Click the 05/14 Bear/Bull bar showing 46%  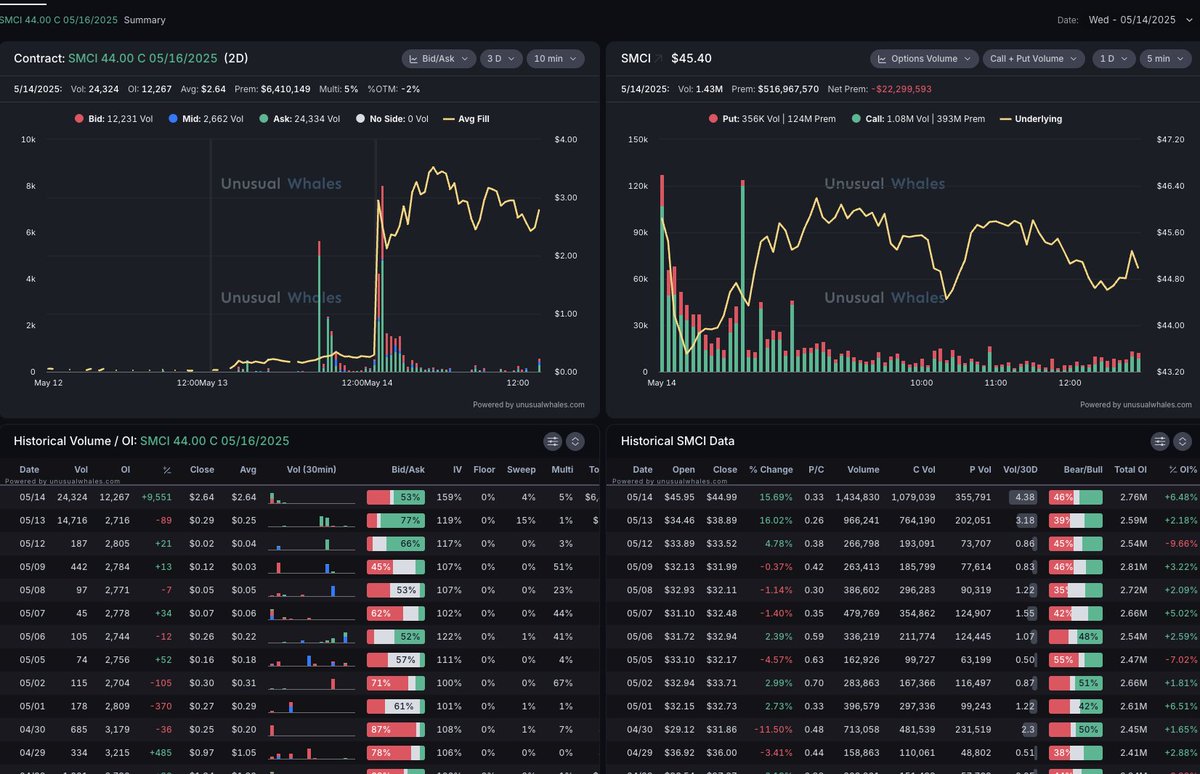(1075, 497)
